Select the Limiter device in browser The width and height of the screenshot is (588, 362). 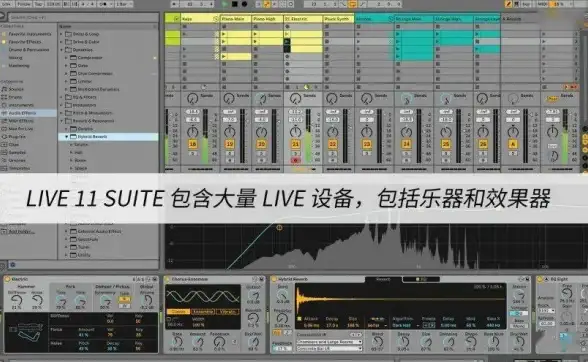(85, 81)
